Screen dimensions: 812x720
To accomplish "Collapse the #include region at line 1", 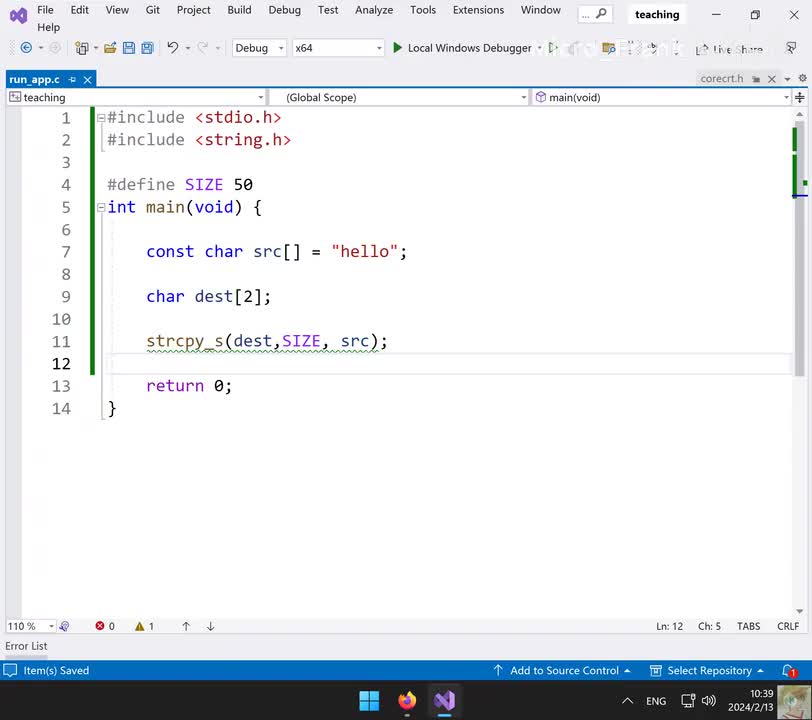I will click(x=101, y=118).
